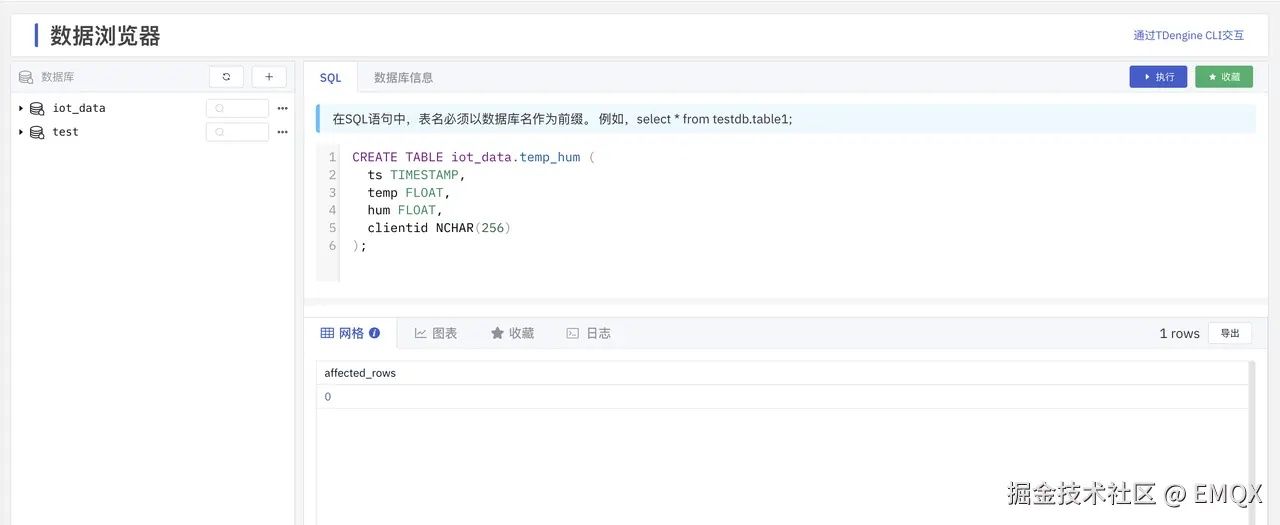The height and width of the screenshot is (525, 1280).
Task: Open the more options menu for iot_data
Action: click(282, 108)
